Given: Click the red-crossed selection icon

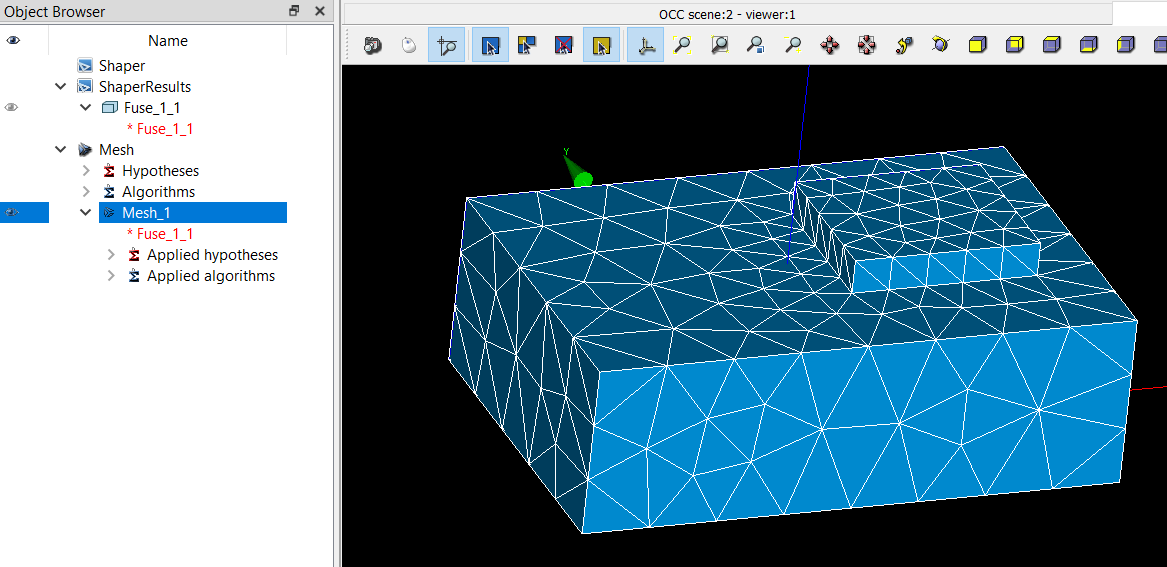Looking at the screenshot, I should (564, 45).
